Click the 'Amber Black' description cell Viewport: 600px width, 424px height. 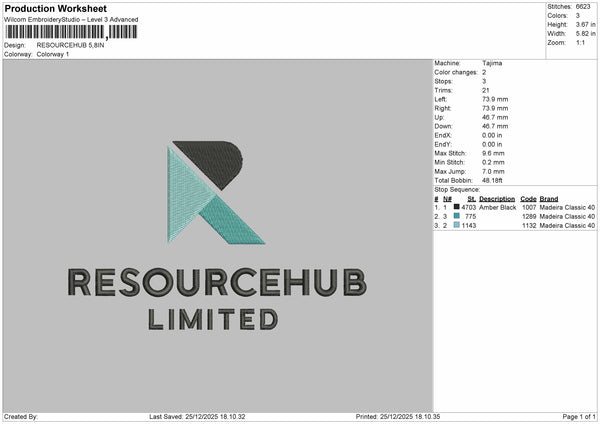497,207
